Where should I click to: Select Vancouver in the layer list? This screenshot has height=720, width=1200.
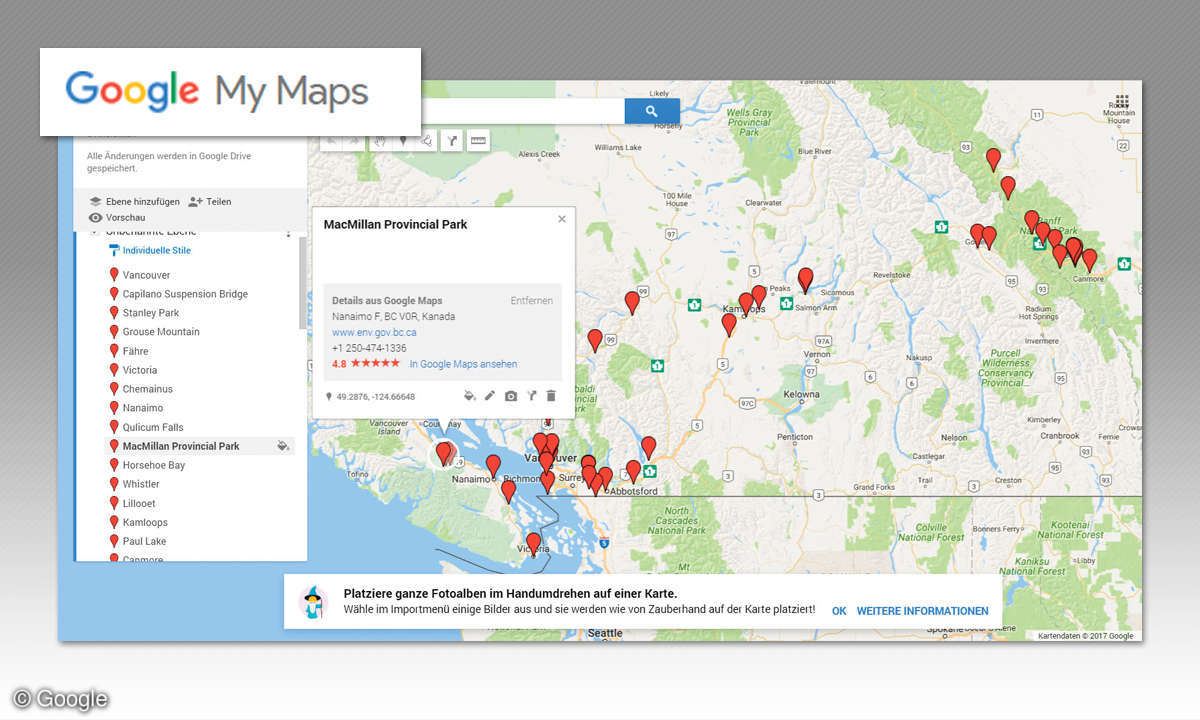pyautogui.click(x=146, y=275)
